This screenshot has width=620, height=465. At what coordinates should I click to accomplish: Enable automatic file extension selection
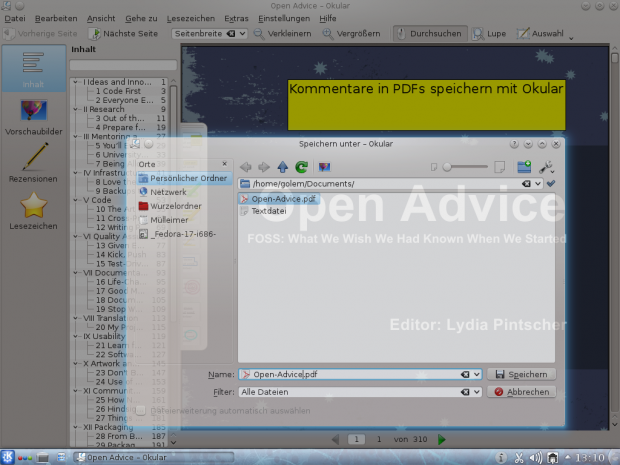point(141,410)
